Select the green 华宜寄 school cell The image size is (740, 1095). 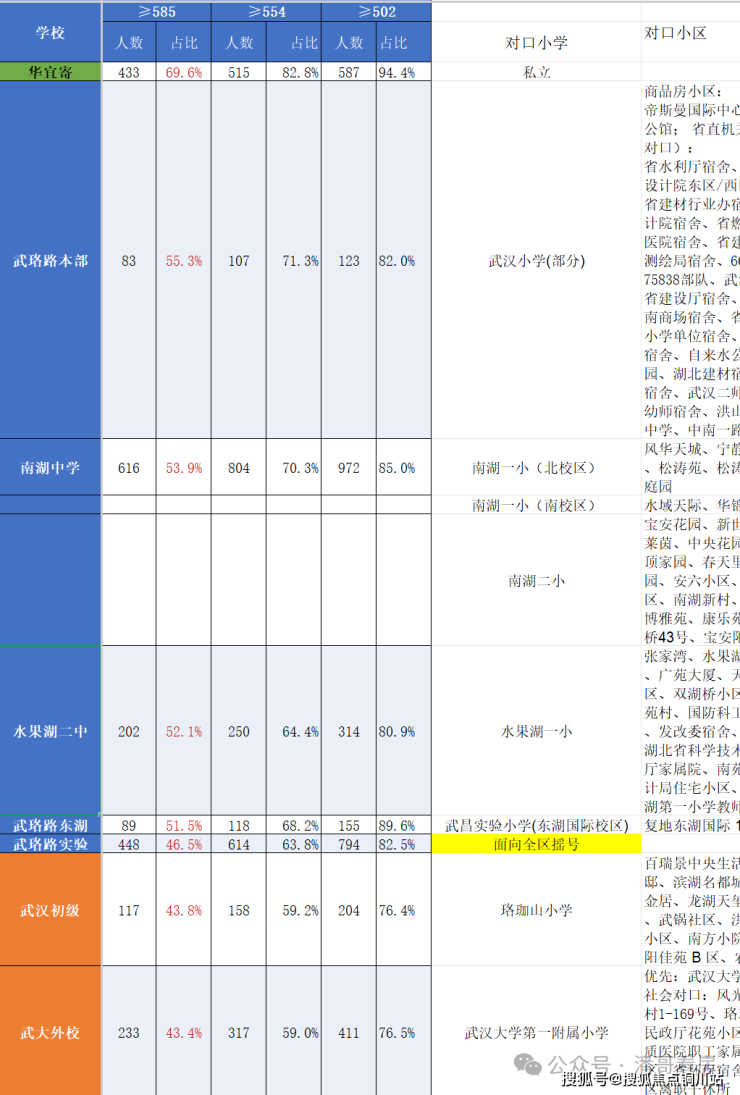50,71
